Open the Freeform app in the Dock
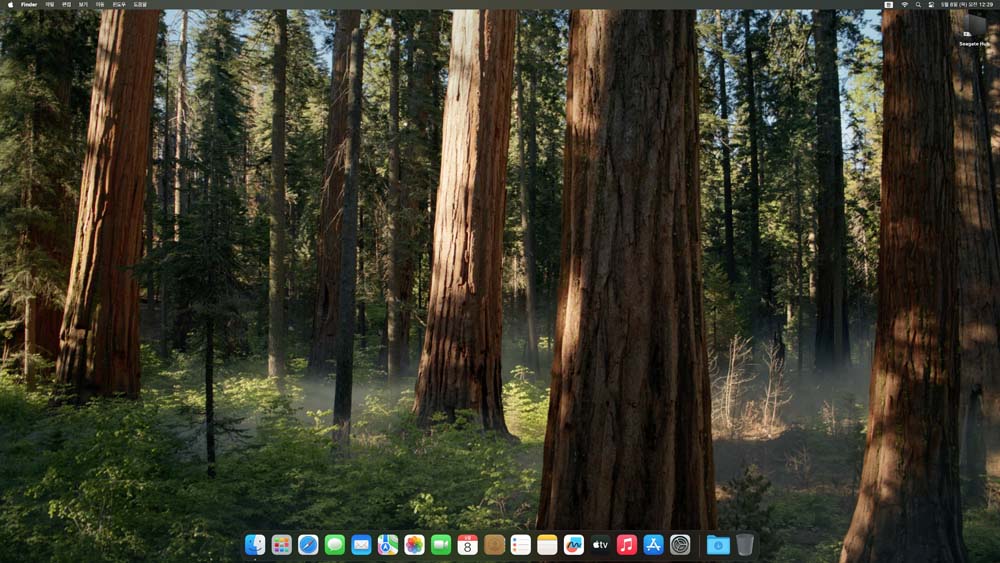 pyautogui.click(x=574, y=545)
